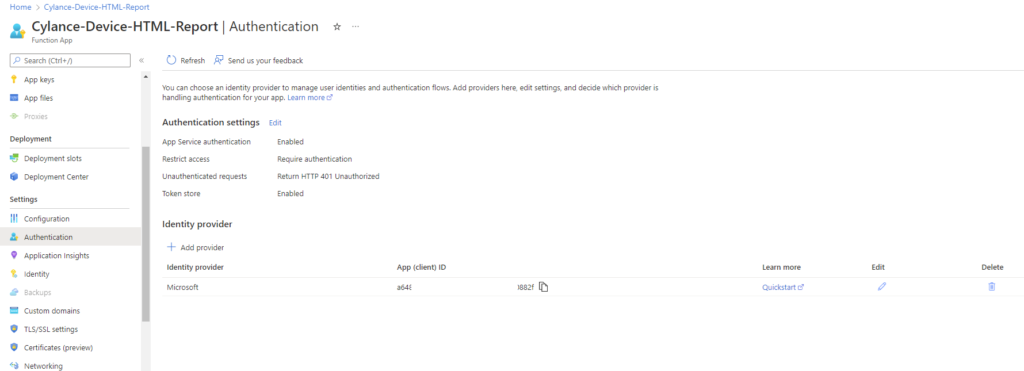Click the Refresh circular arrow icon

171,60
